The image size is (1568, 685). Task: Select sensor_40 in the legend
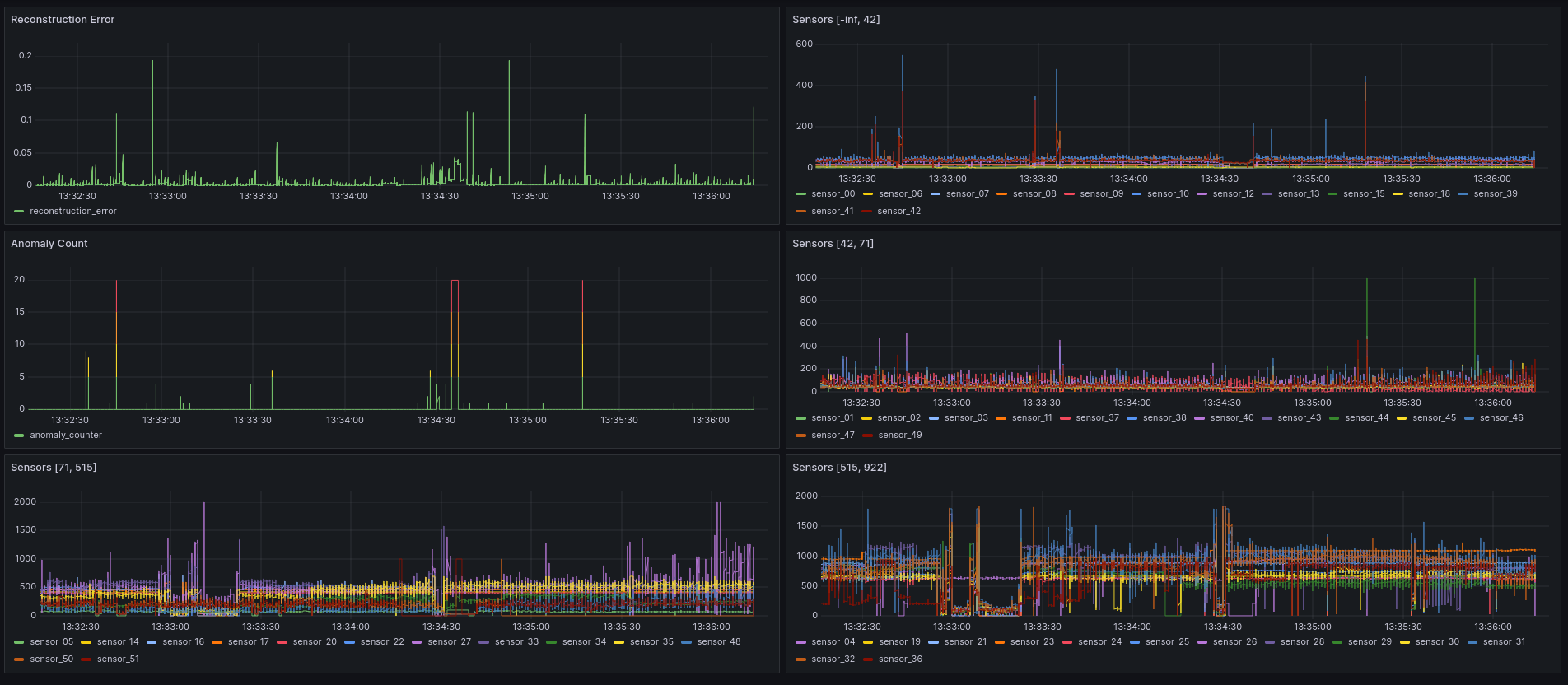click(x=1232, y=418)
